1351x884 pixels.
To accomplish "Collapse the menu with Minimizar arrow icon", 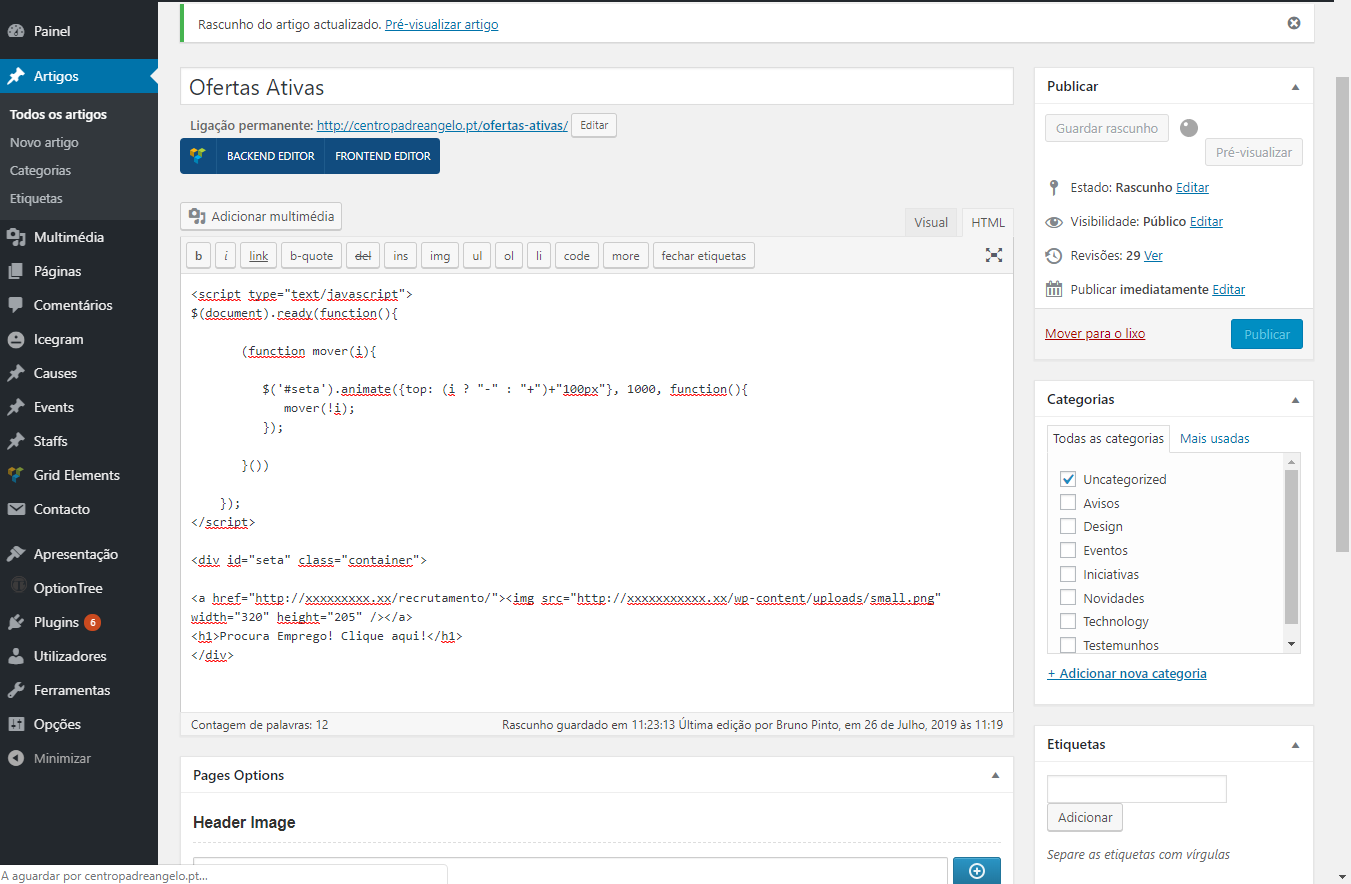I will click(16, 758).
